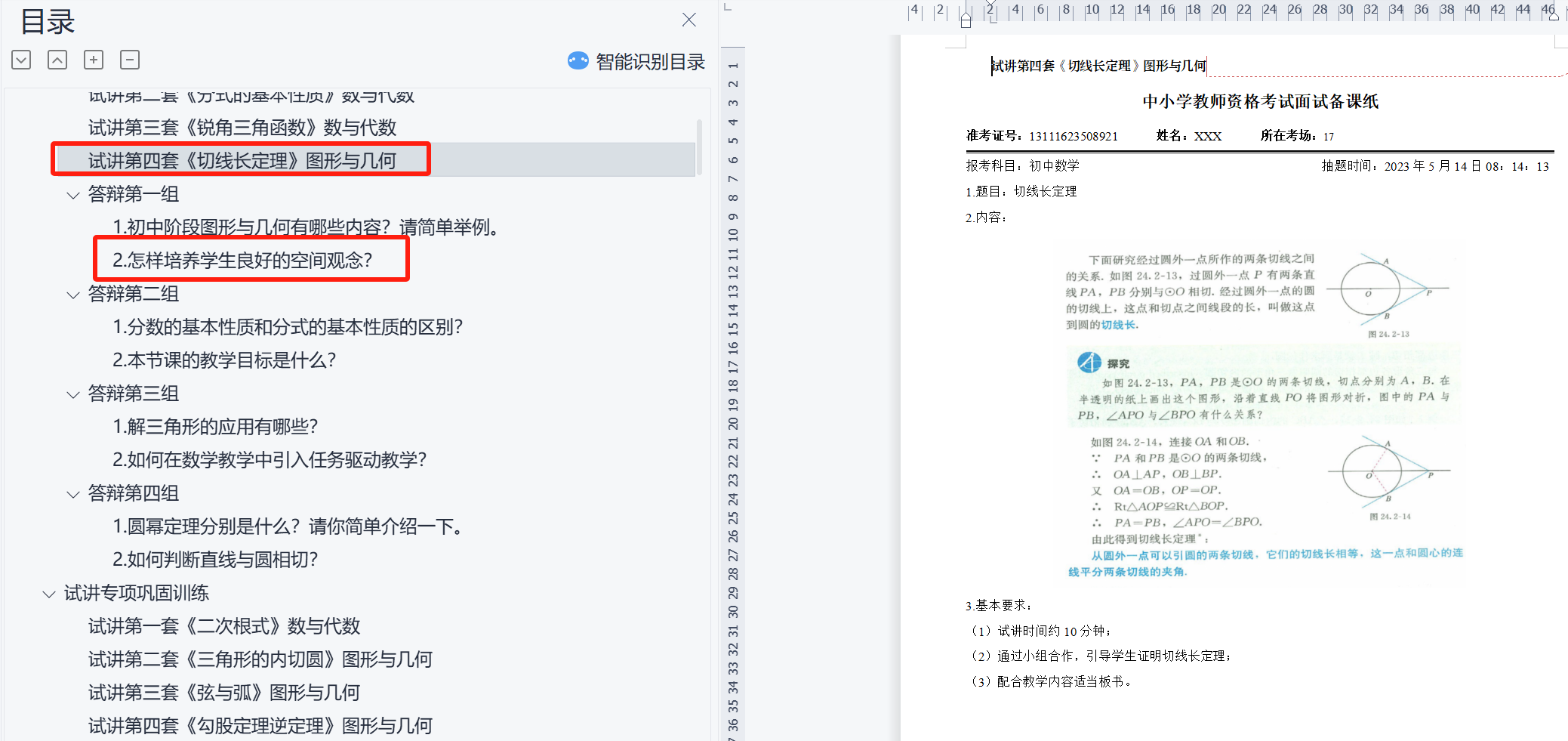This screenshot has height=741, width=1568.
Task: Click the right indent marker on horizontal ruler
Action: (1553, 15)
